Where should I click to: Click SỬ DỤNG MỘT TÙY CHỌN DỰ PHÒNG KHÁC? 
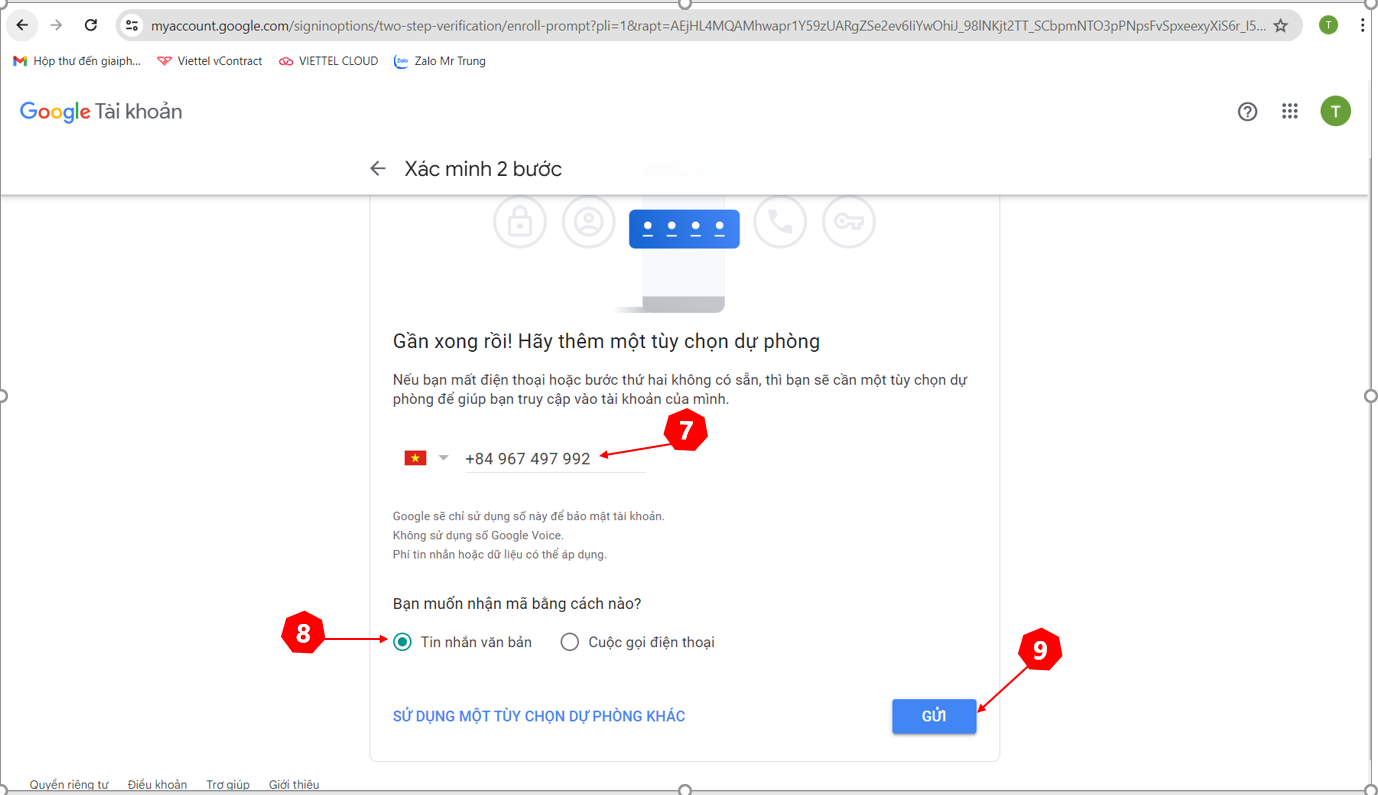[539, 716]
